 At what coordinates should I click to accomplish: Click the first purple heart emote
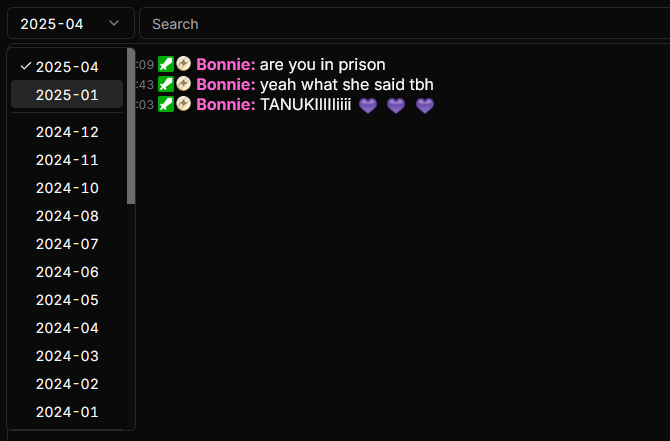click(x=368, y=105)
